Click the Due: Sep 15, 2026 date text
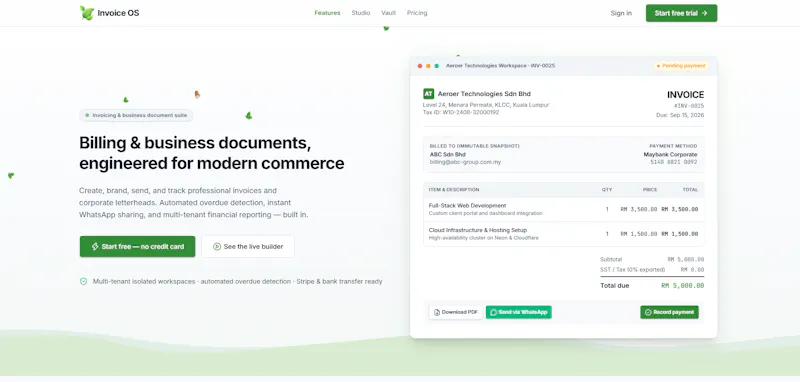 point(680,115)
